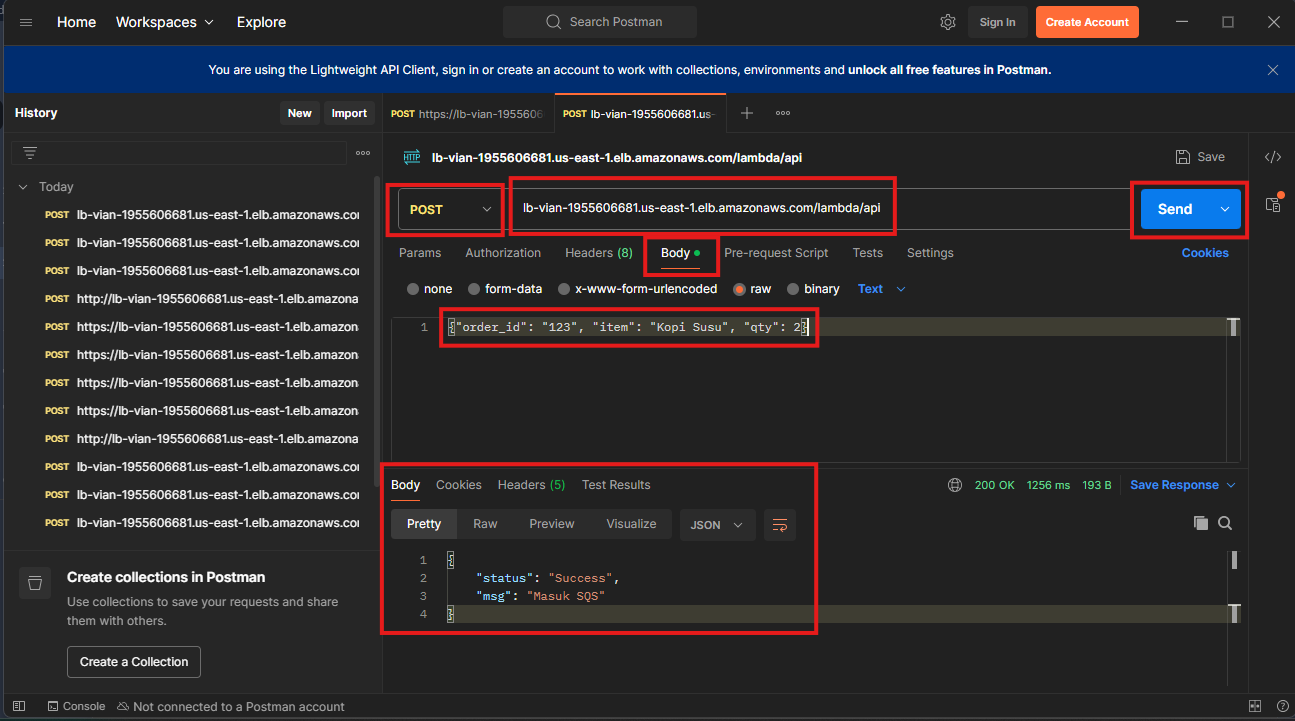Viewport: 1295px width, 721px height.
Task: Add a new request tab
Action: point(746,113)
